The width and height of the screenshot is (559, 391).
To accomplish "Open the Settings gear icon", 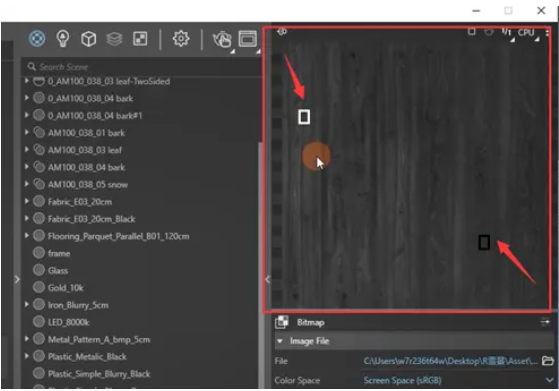I will coord(181,38).
